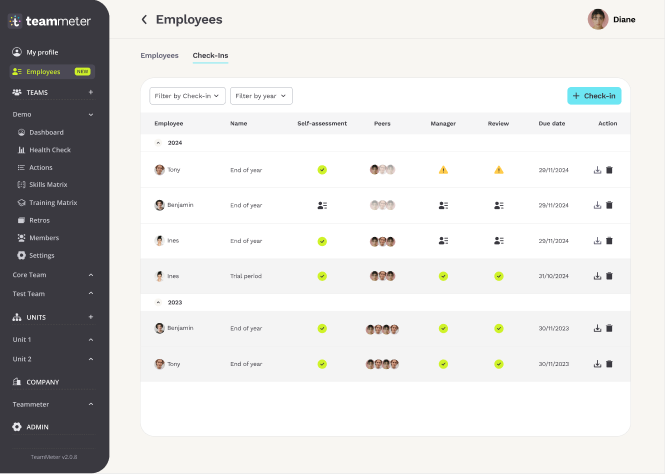This screenshot has width=665, height=474.
Task: Add a new unit with UNITS plus icon
Action: (x=91, y=317)
